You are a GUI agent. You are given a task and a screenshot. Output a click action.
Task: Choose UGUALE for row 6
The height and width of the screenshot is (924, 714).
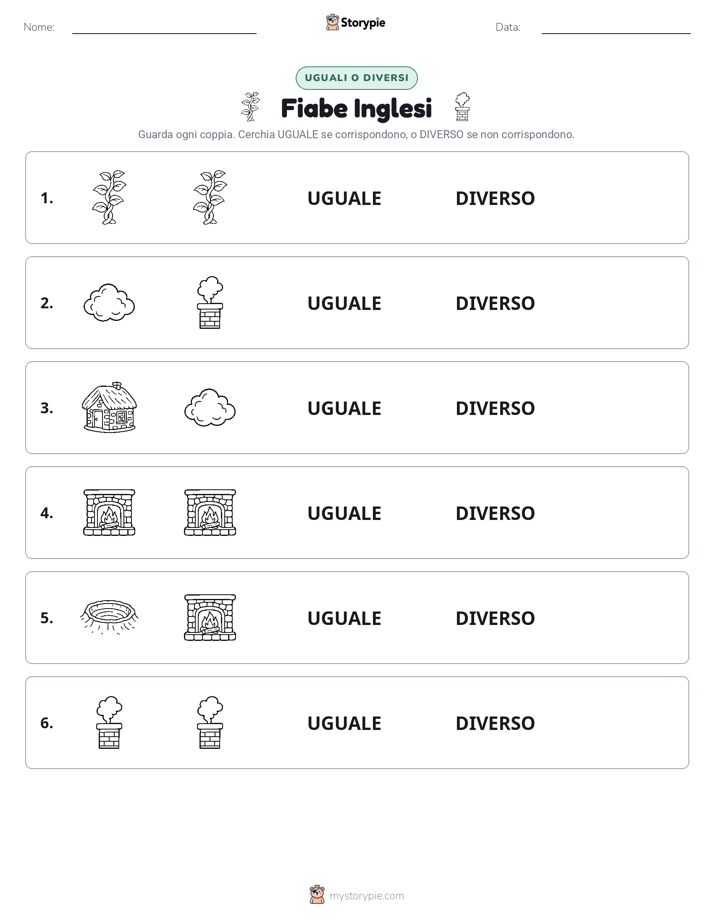pyautogui.click(x=344, y=722)
